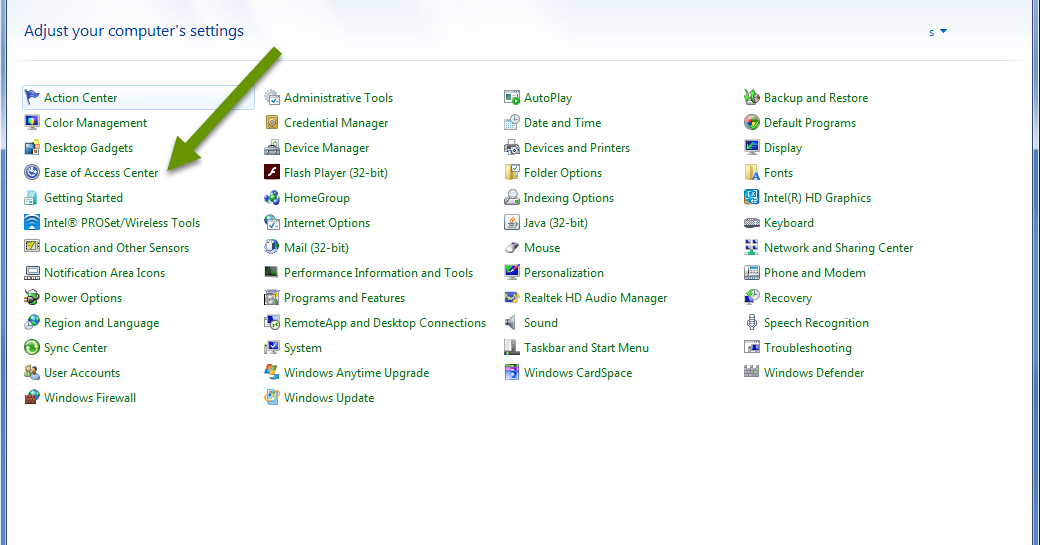Open Recovery link
The image size is (1040, 545).
point(788,298)
